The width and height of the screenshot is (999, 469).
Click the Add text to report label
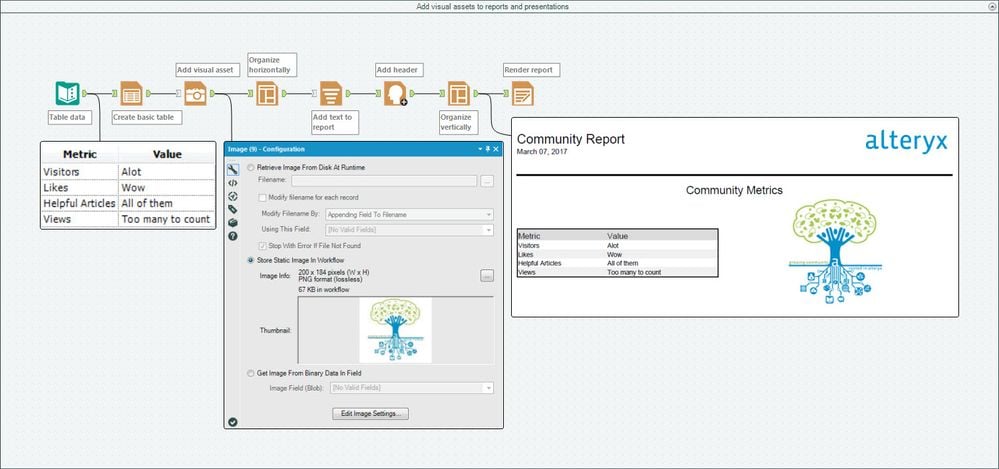(335, 122)
